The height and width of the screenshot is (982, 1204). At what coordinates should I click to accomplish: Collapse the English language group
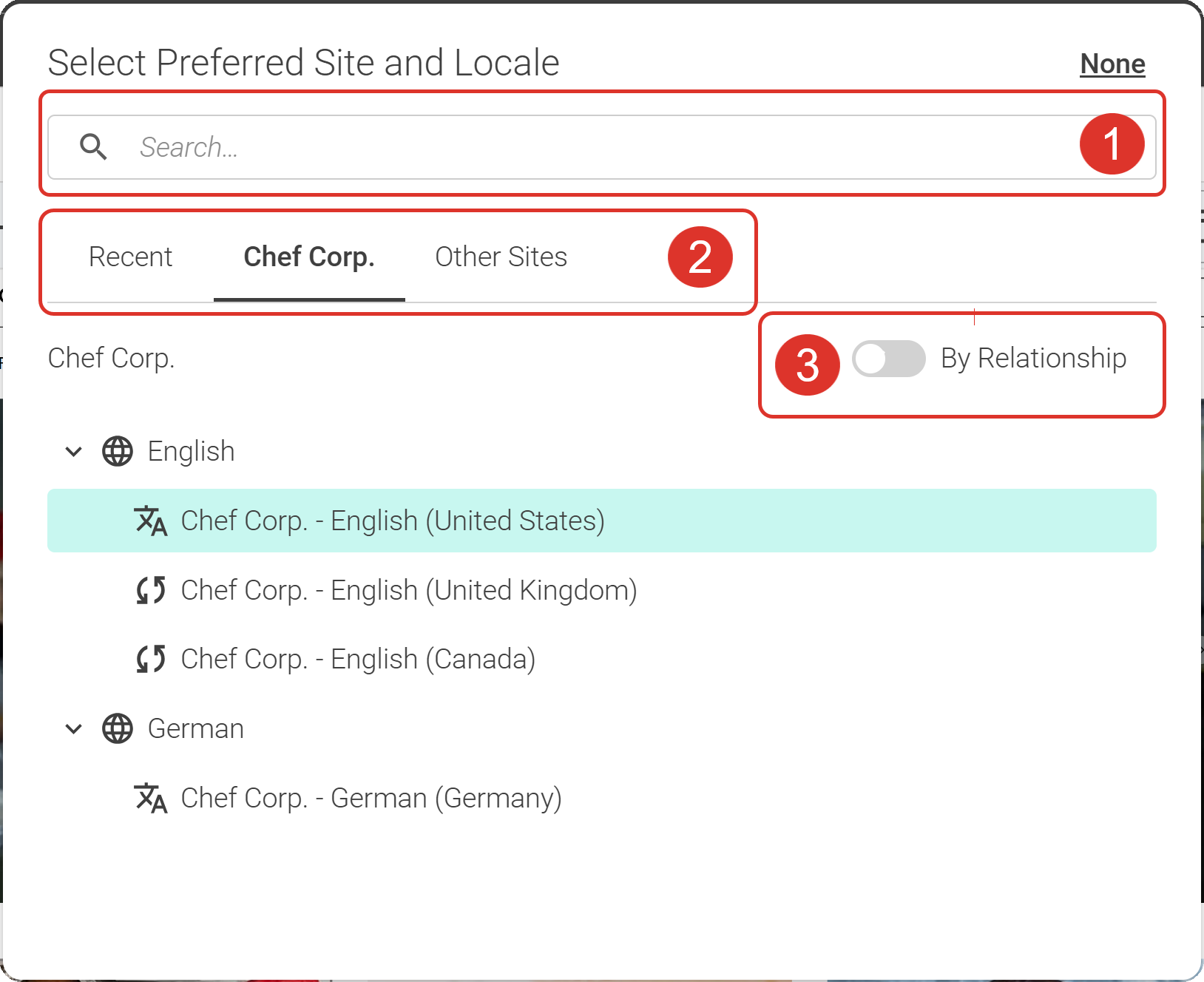pos(74,451)
